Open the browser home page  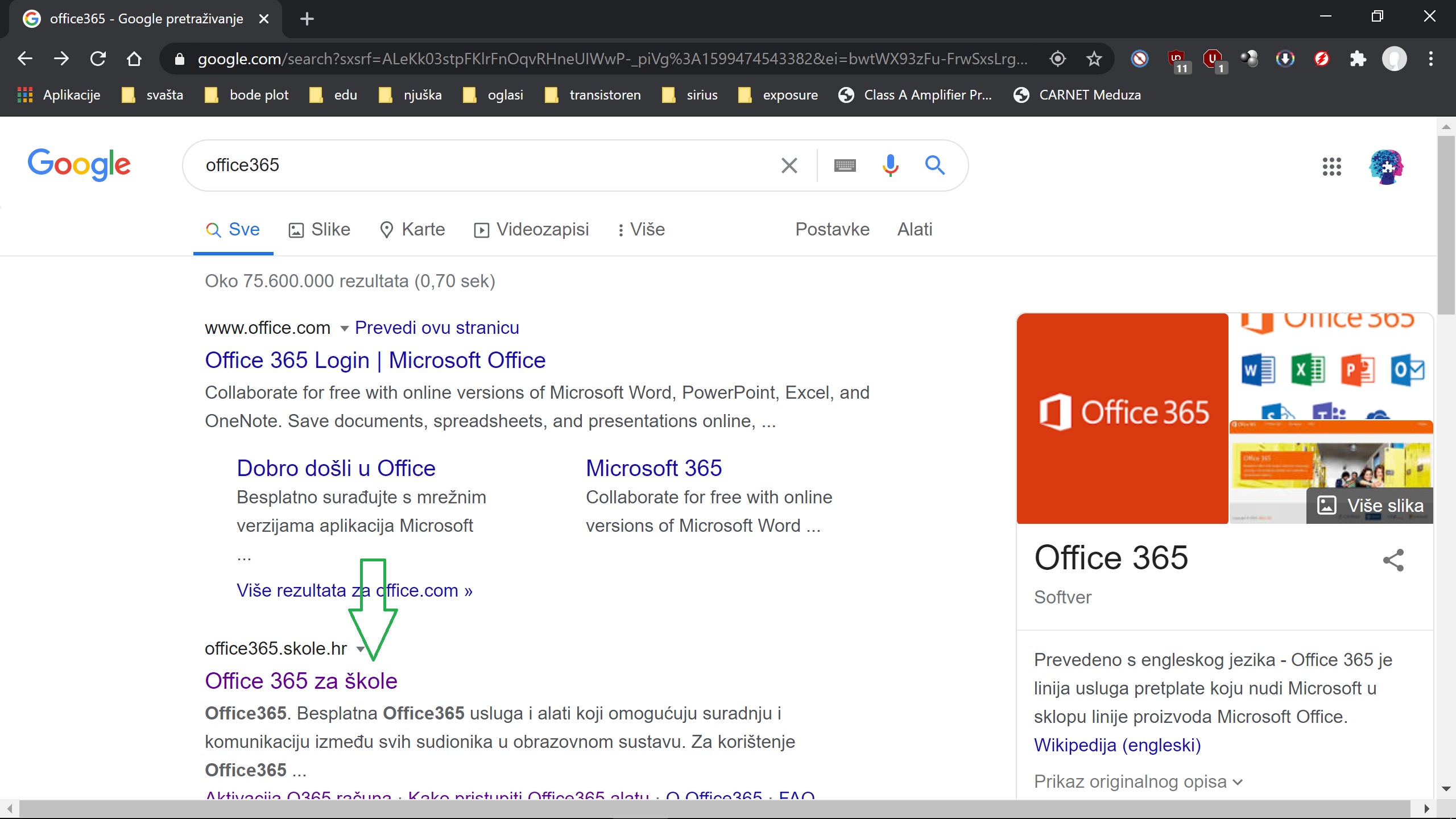pos(134,59)
